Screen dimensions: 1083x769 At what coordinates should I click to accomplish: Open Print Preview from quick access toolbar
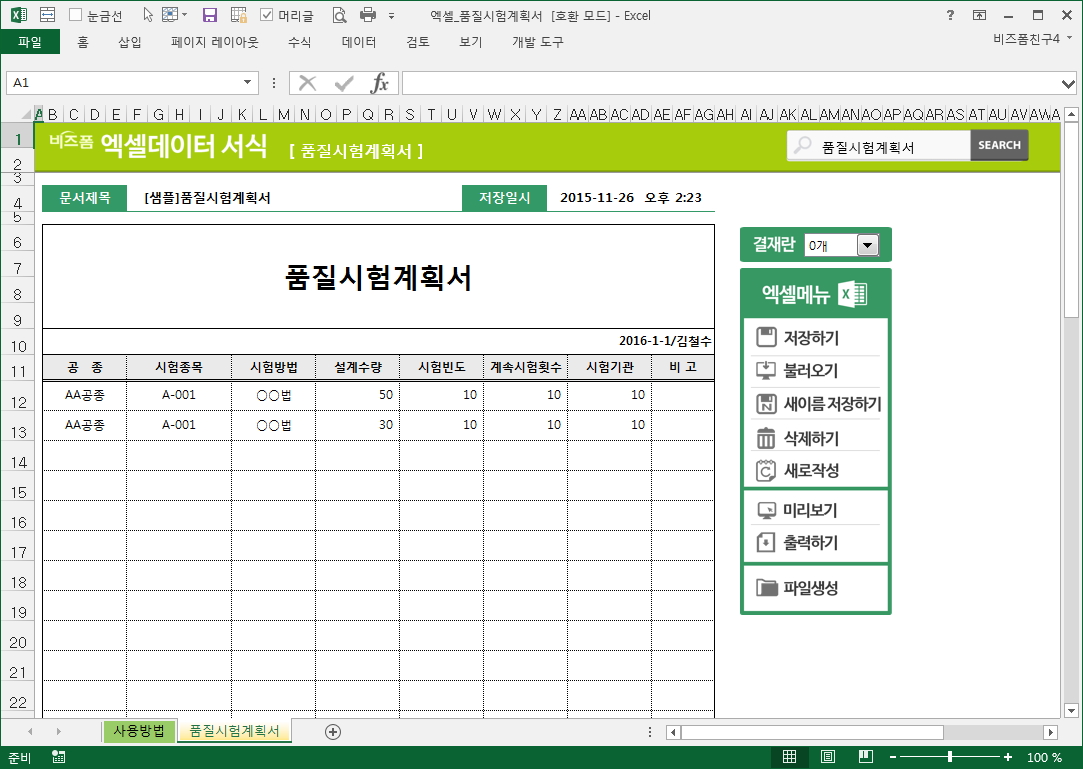[x=339, y=15]
